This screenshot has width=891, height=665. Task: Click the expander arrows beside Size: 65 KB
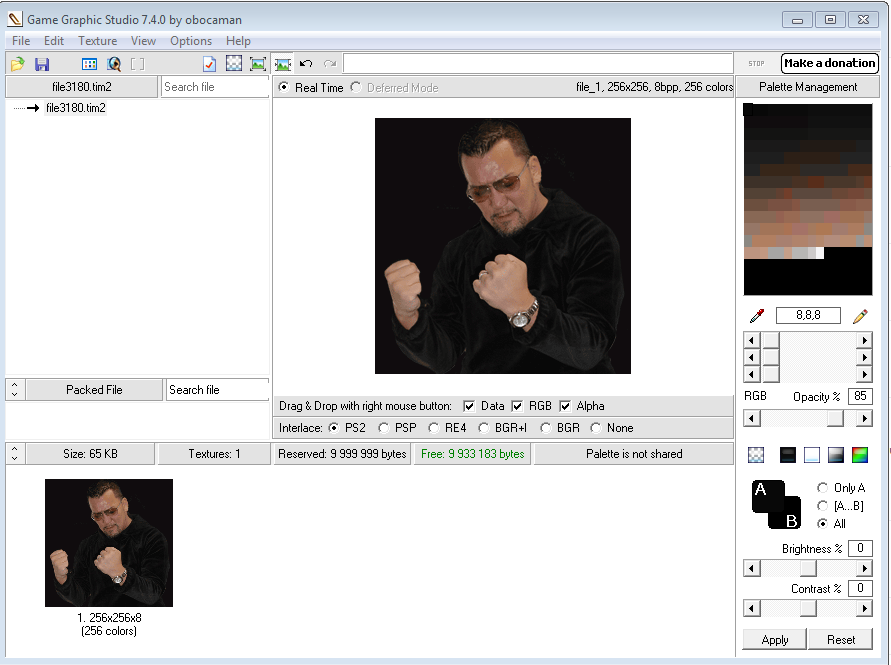coord(14,454)
